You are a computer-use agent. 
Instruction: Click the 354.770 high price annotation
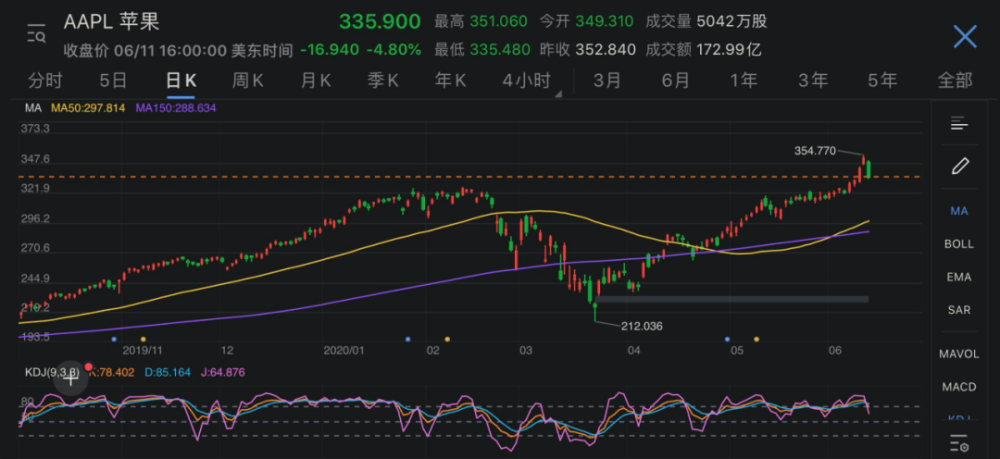pyautogui.click(x=815, y=151)
